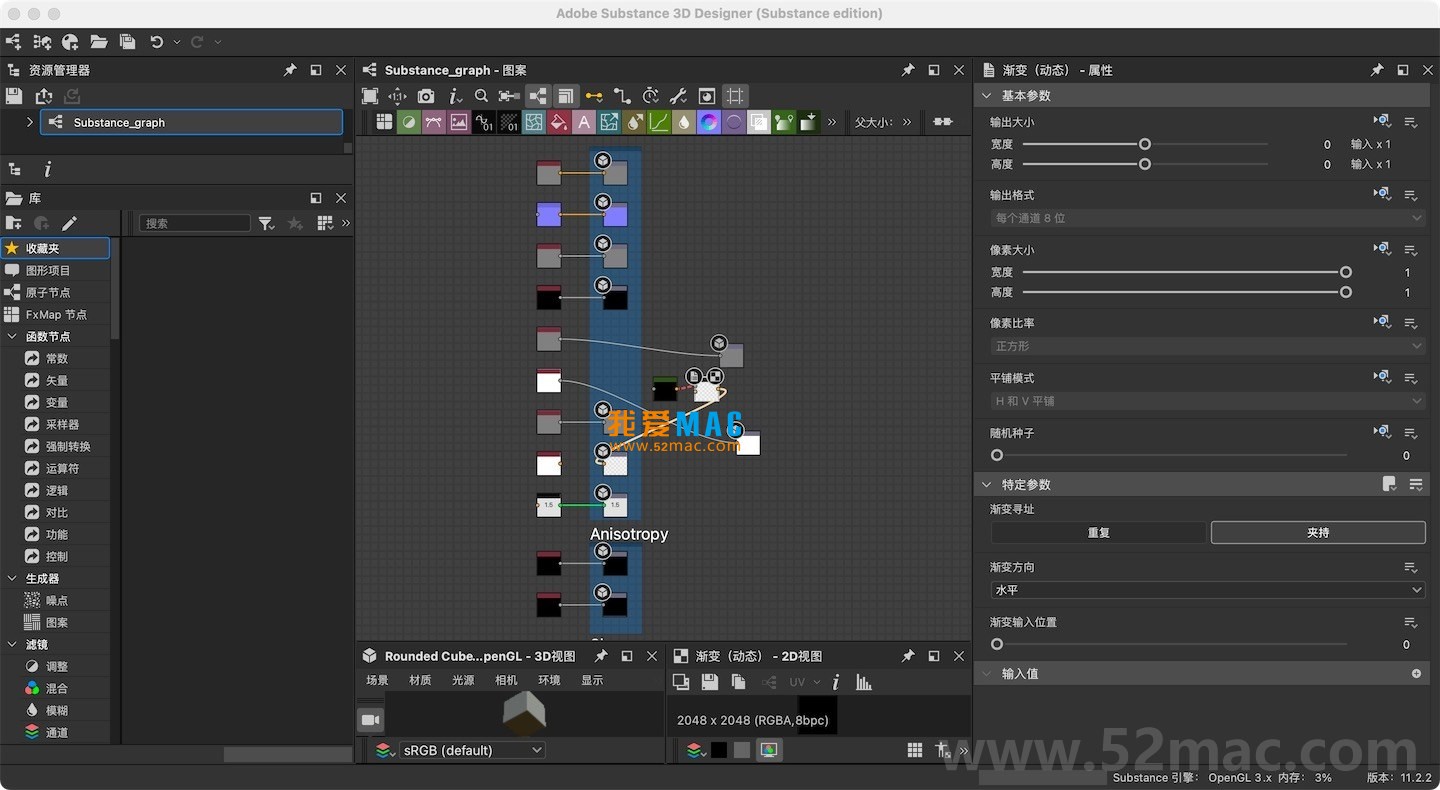1440x790 pixels.
Task: Pin the properties panel
Action: click(1377, 70)
